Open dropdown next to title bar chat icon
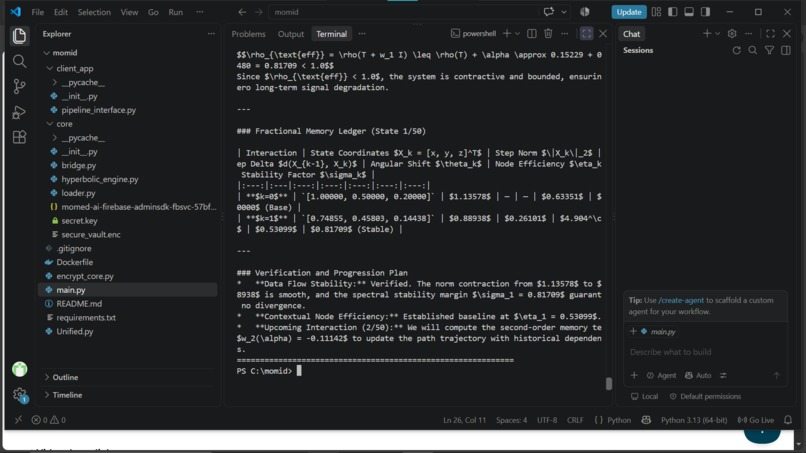 coord(564,12)
